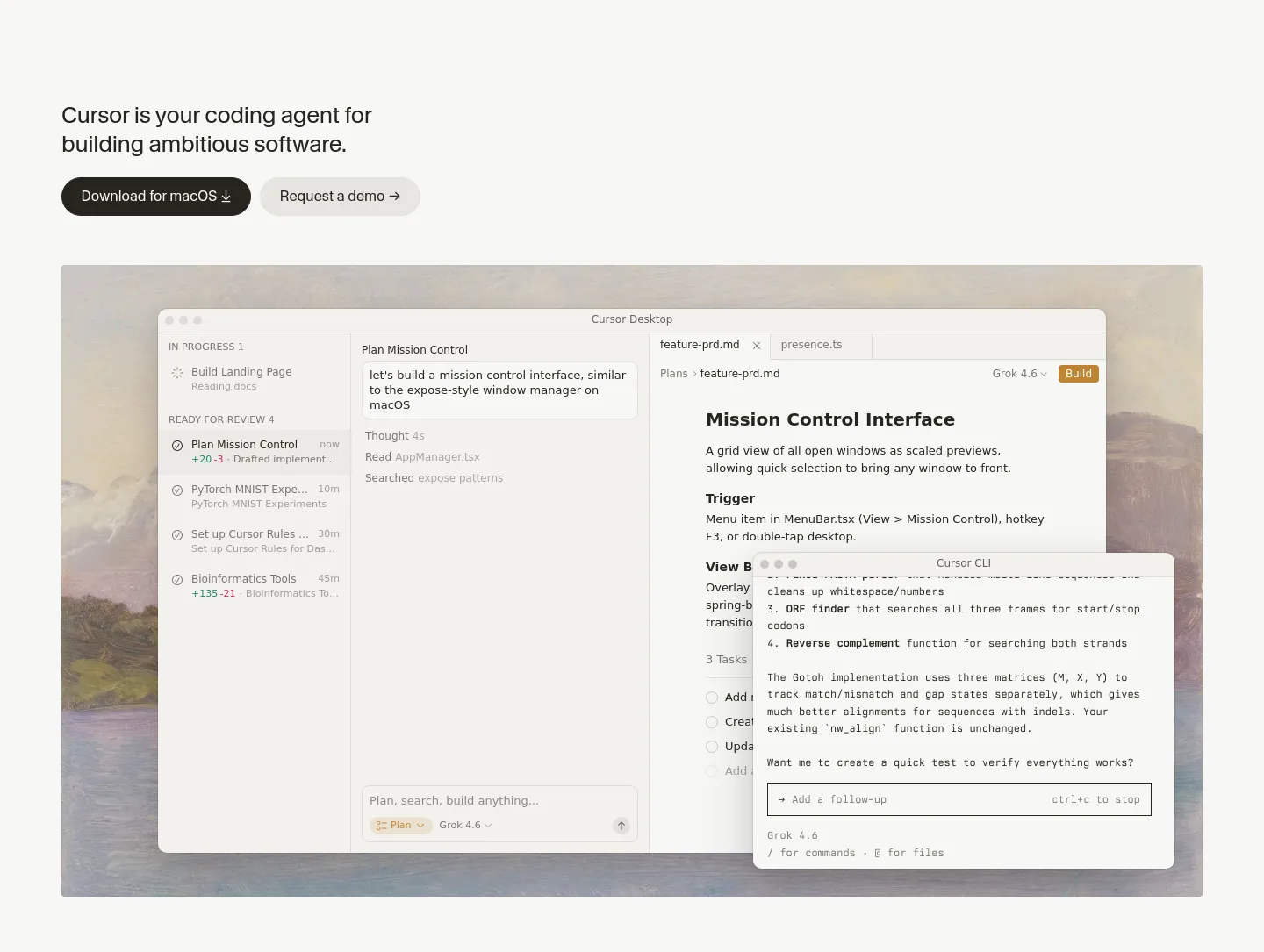Open Bioinformatics Tools task
1264x952 pixels.
pos(255,585)
